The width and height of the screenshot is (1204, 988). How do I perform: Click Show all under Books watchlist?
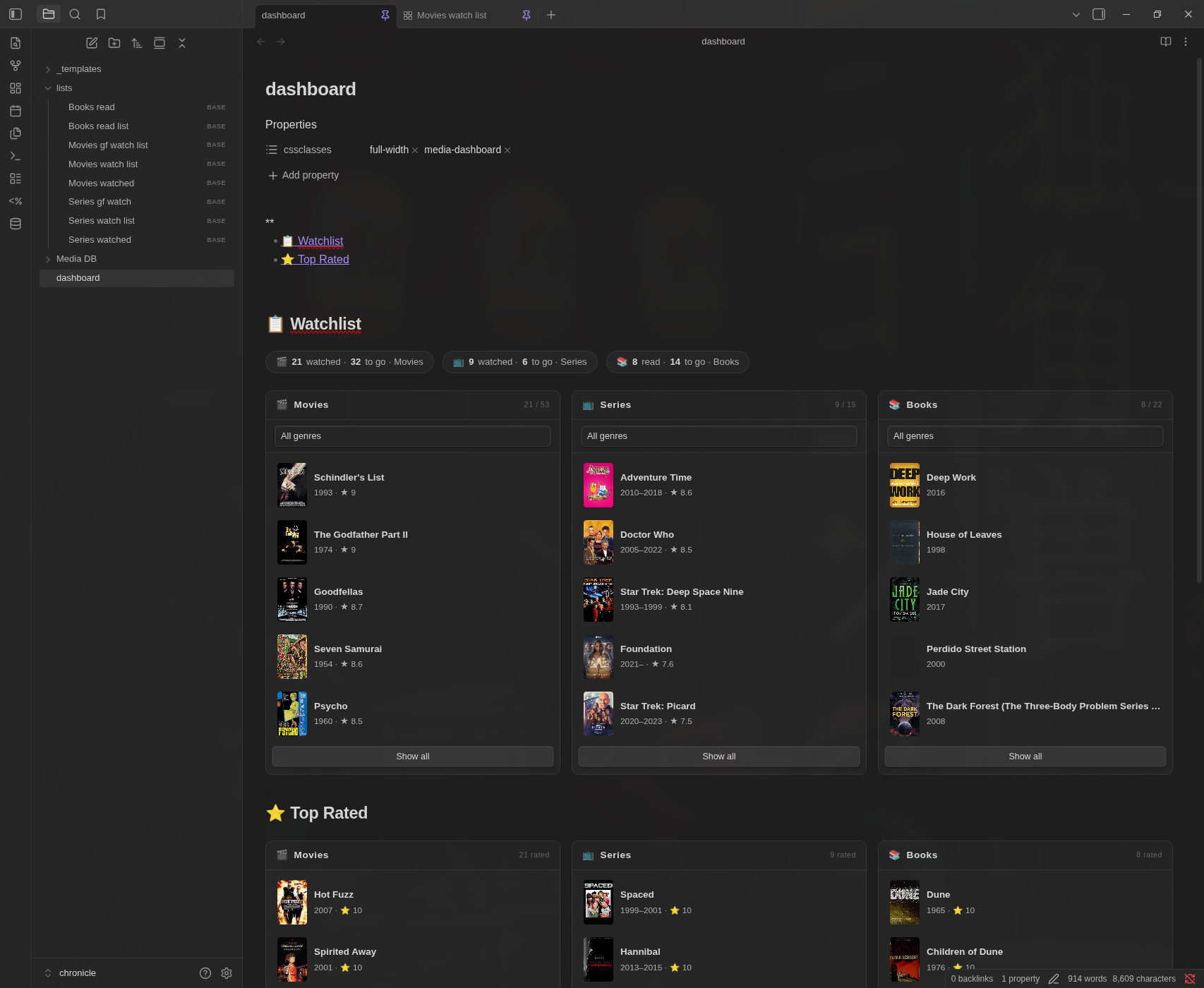pos(1025,757)
